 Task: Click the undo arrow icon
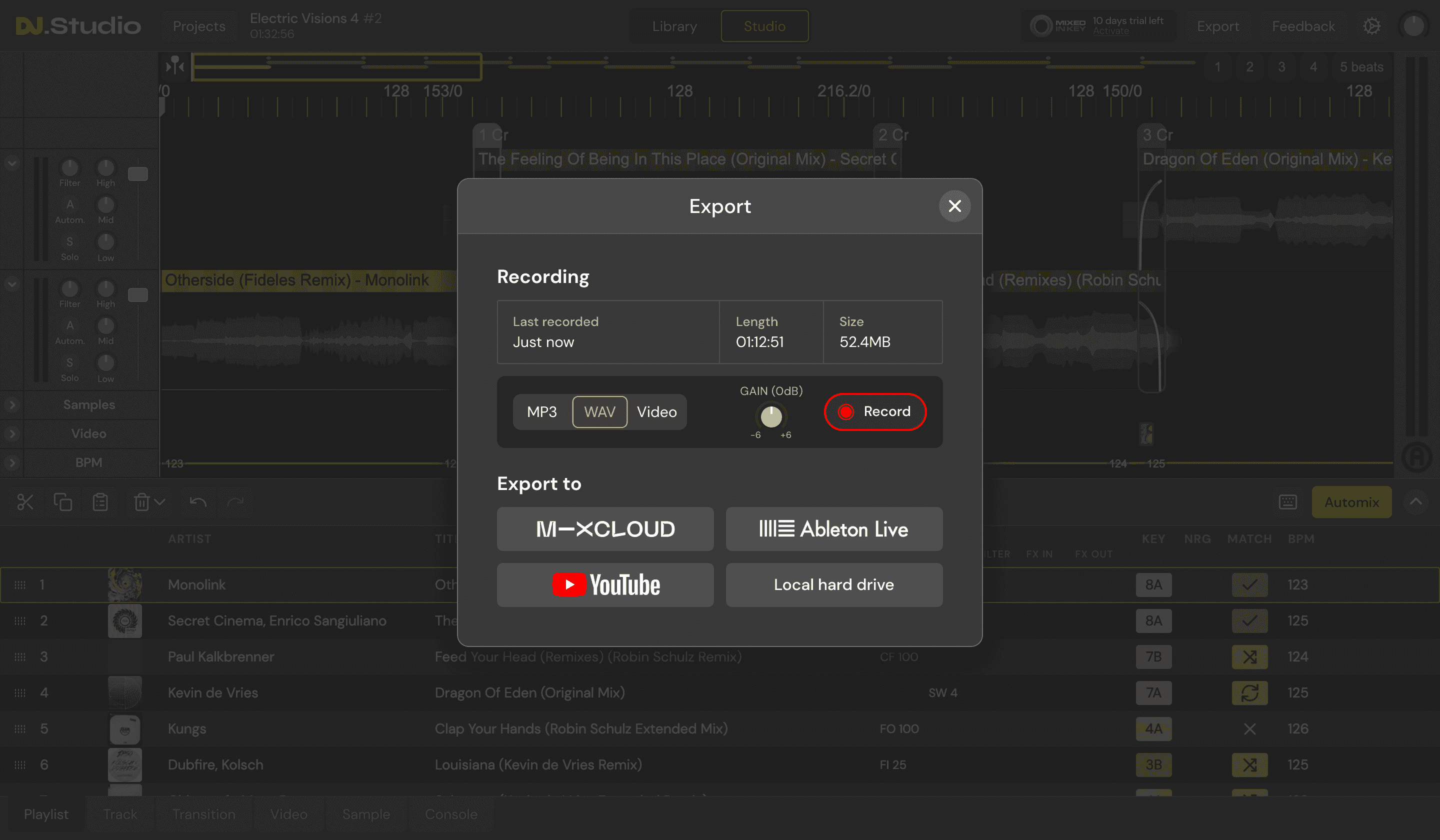197,502
